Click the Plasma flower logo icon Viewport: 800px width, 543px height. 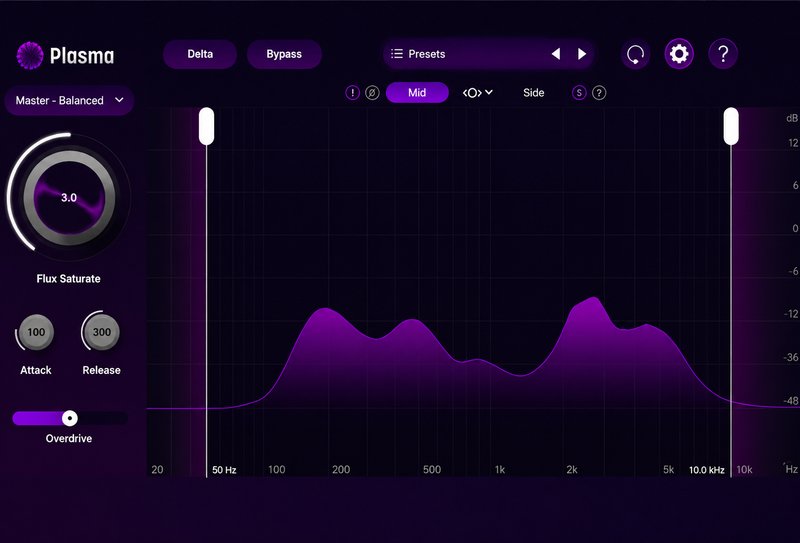tap(30, 55)
